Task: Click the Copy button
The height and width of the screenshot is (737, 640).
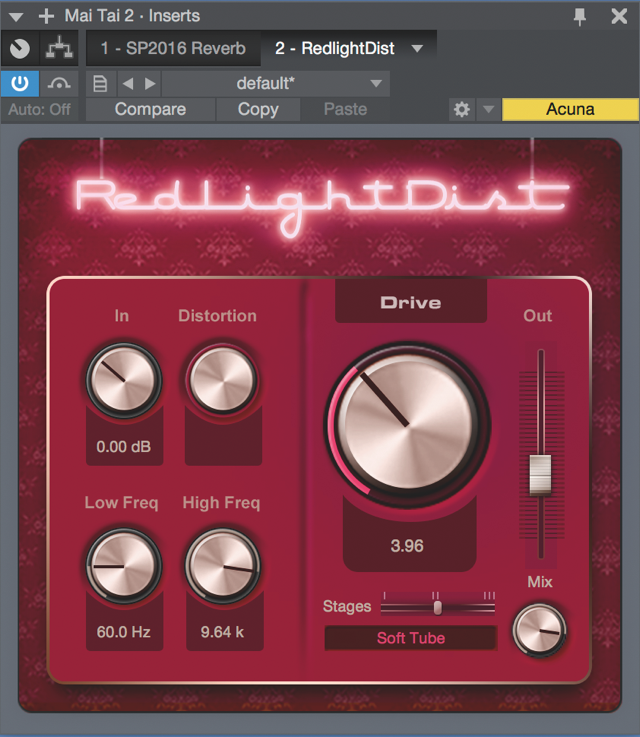Action: click(x=258, y=110)
